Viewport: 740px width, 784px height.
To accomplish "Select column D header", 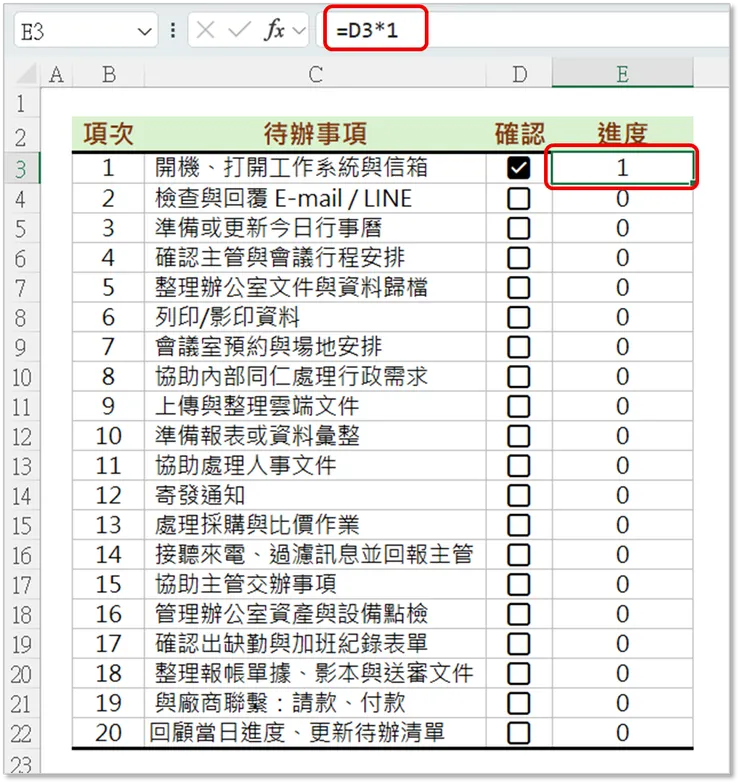I will [519, 75].
